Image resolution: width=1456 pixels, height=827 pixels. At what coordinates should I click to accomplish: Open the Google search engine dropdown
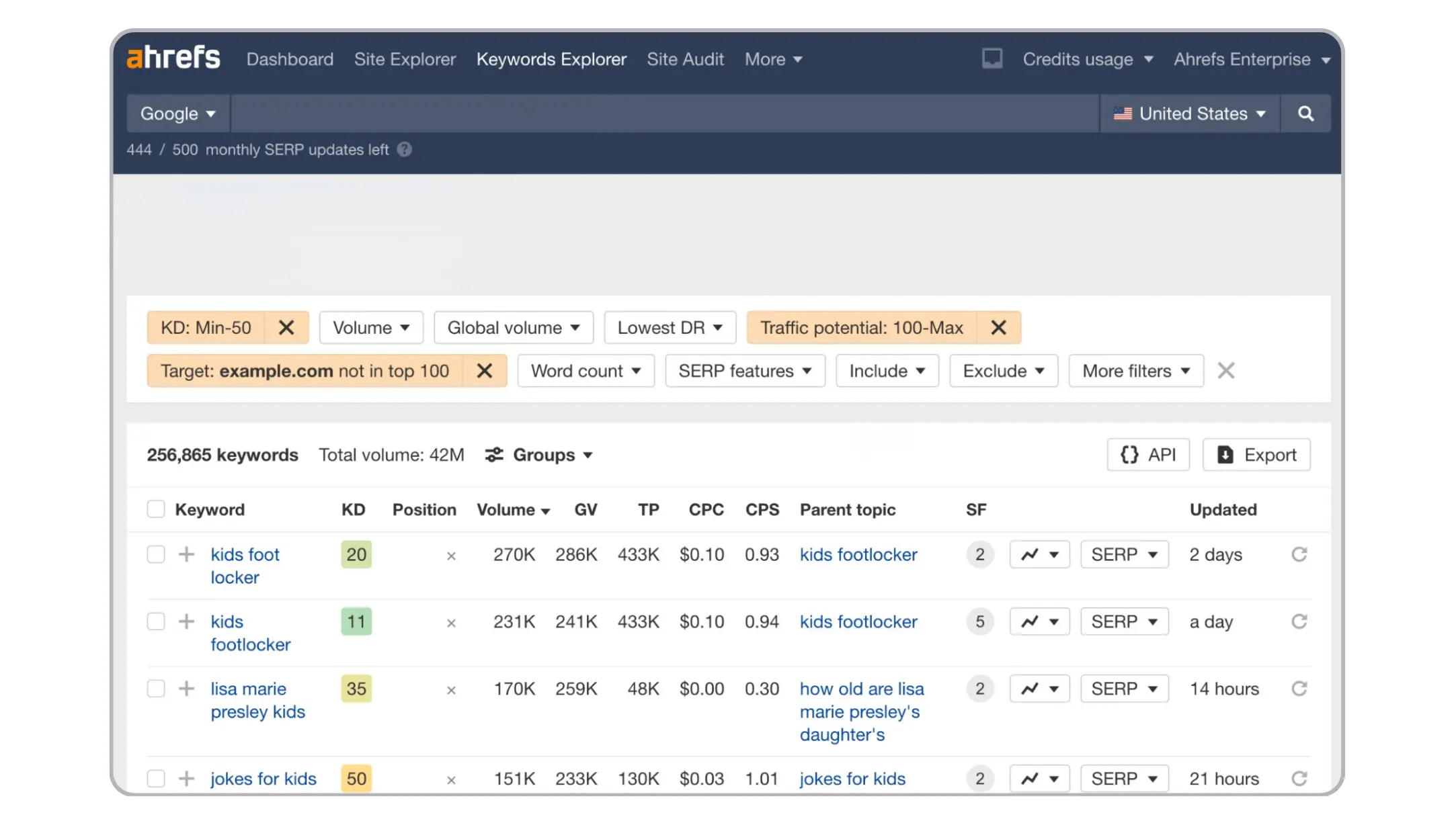[177, 114]
